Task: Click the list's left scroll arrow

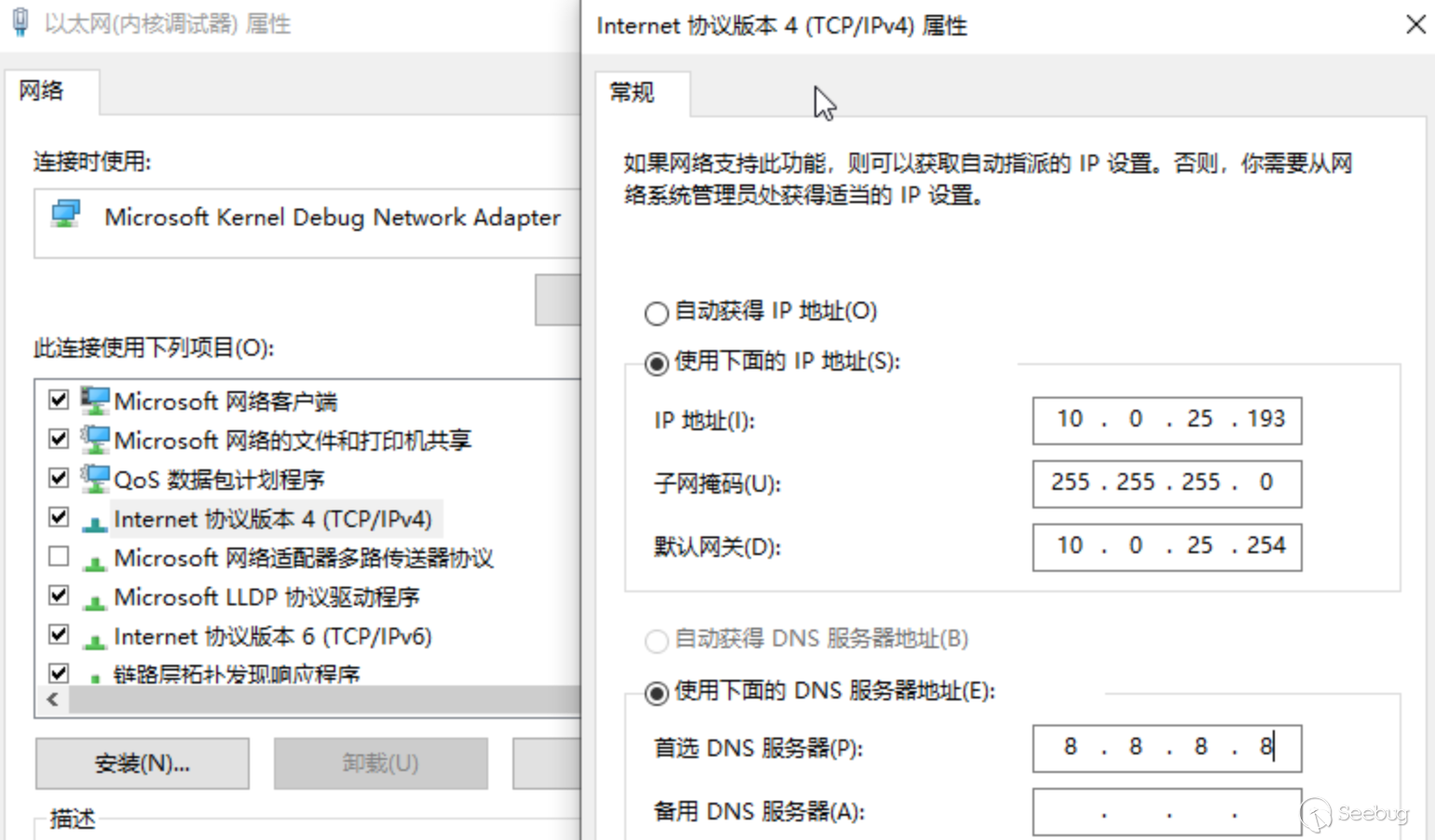Action: click(52, 699)
